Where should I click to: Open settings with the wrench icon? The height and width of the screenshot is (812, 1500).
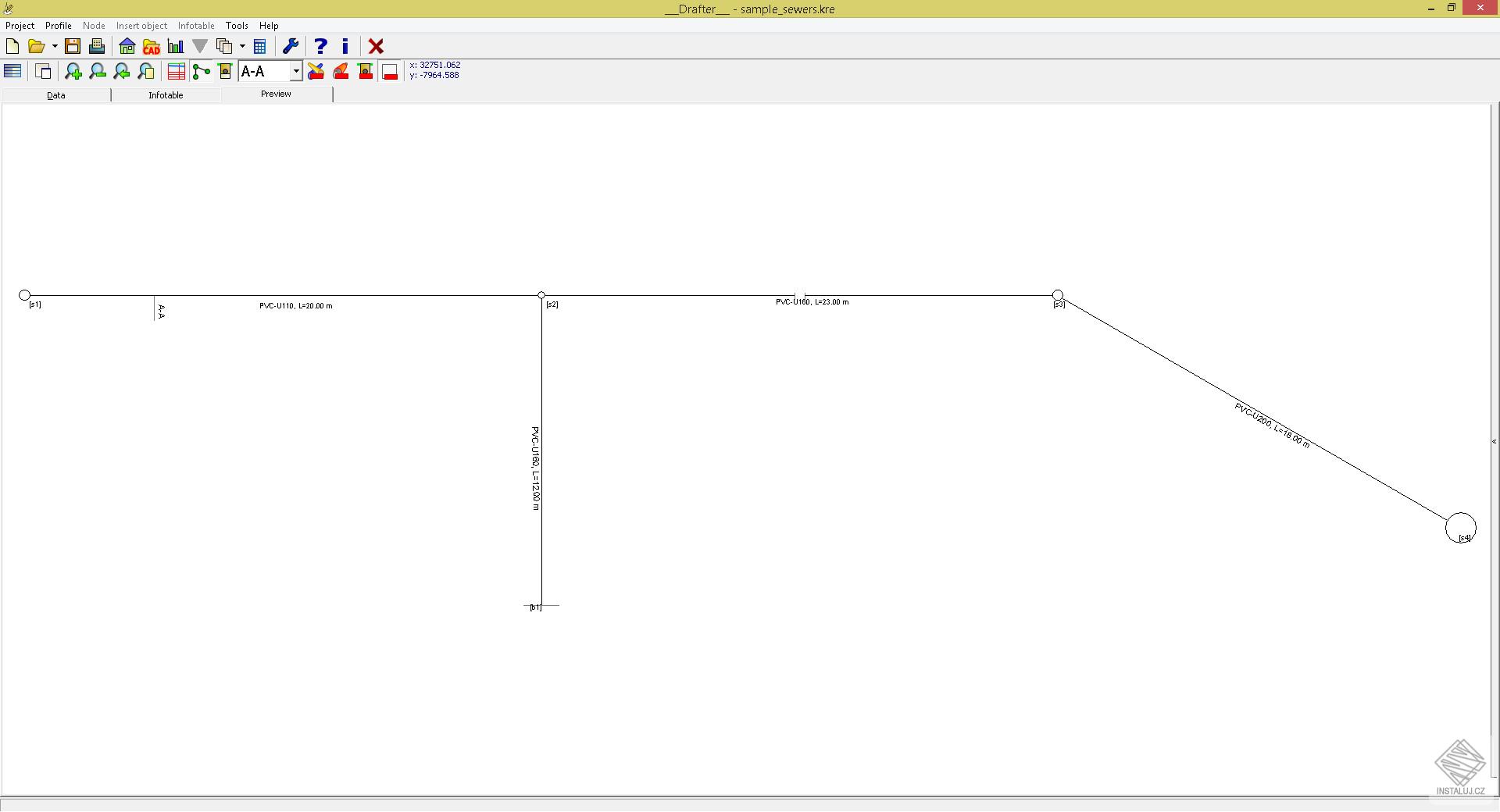[x=291, y=46]
